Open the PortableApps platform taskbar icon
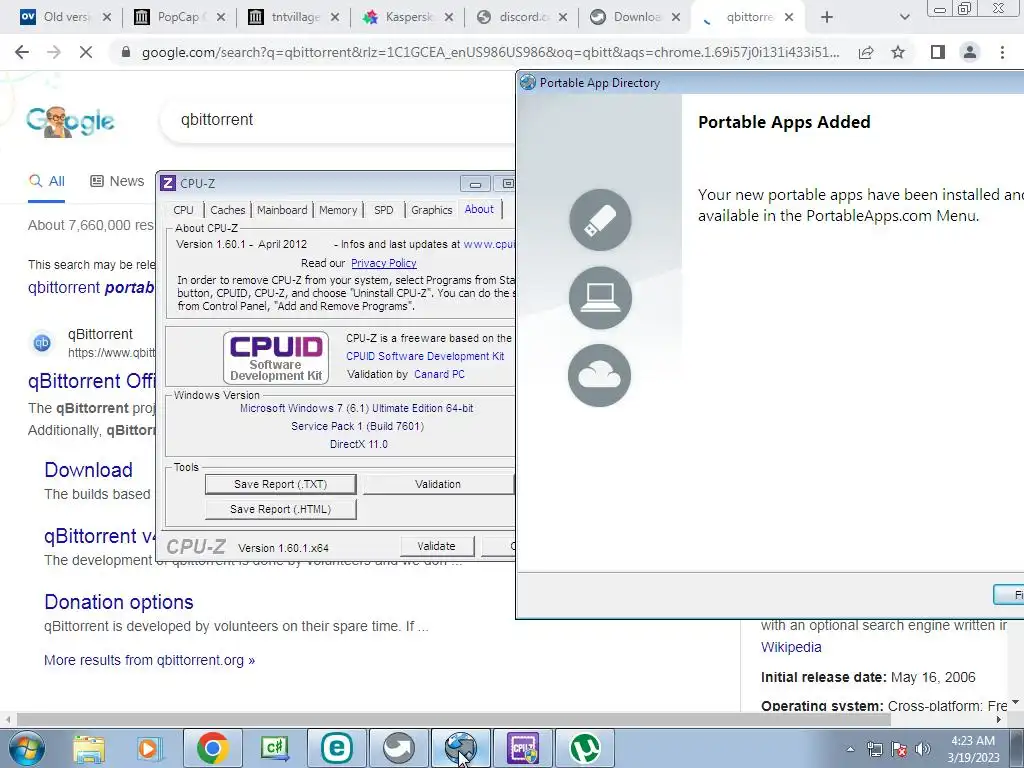Image resolution: width=1024 pixels, height=768 pixels. (x=398, y=748)
